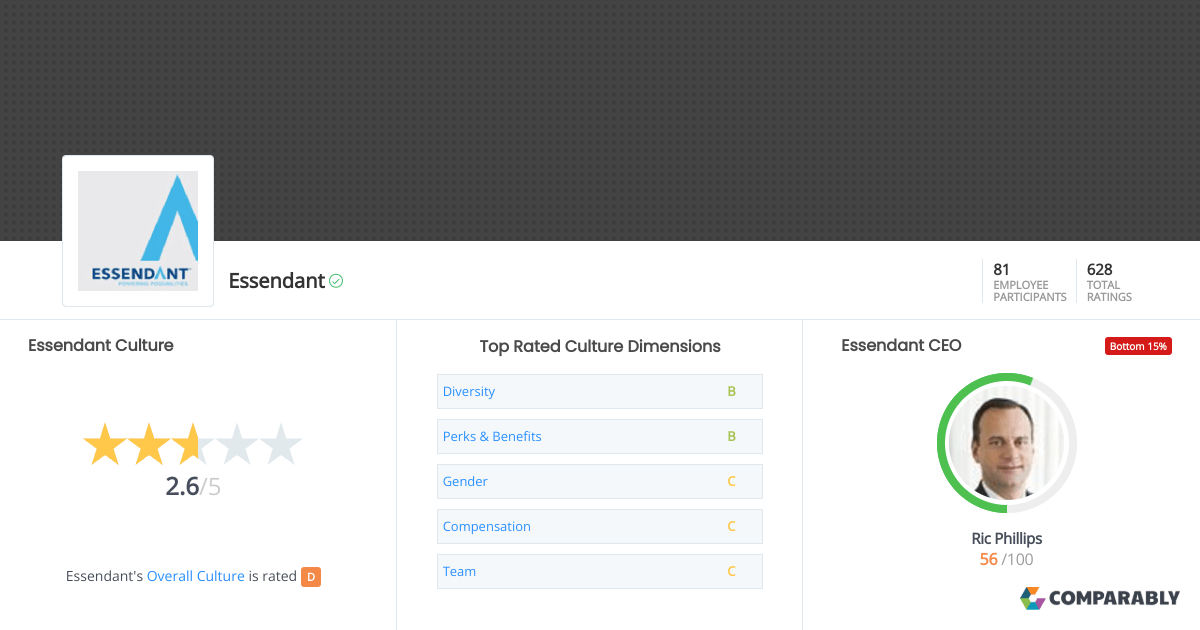
Task: Open the Essendant company name heading
Action: point(277,281)
